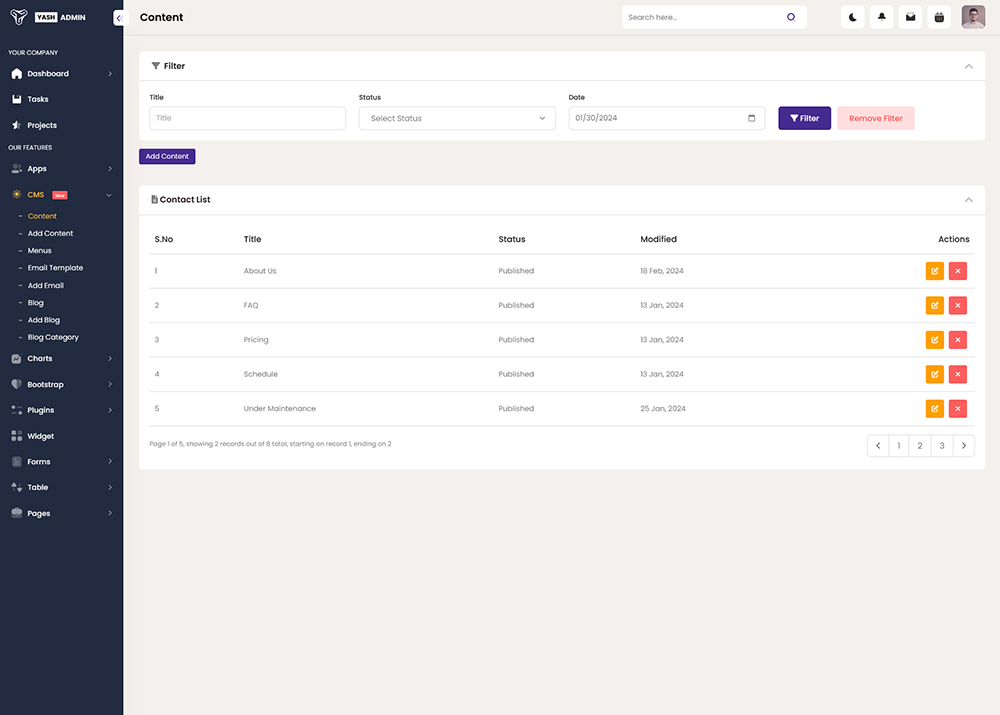Open the calendar icon in the header
Viewport: 1000px width, 715px height.
click(939, 17)
